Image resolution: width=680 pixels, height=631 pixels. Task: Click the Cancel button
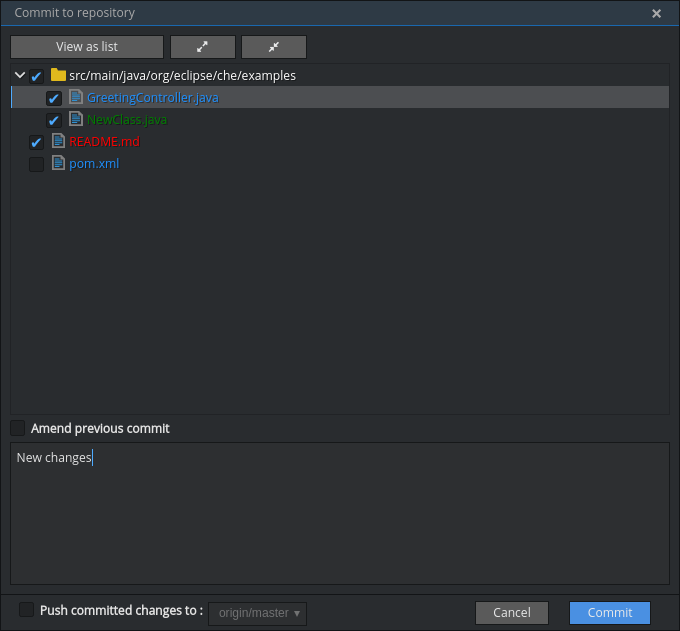(512, 612)
